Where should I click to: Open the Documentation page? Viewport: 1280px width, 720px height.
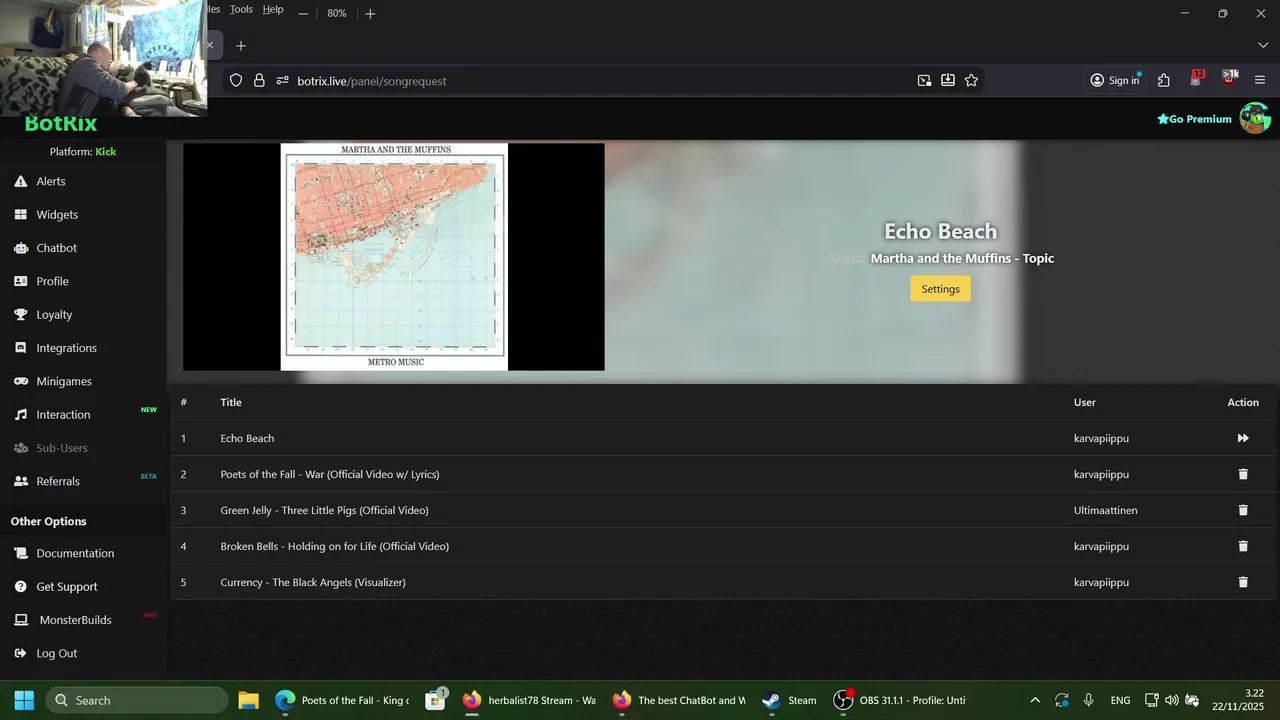click(75, 553)
